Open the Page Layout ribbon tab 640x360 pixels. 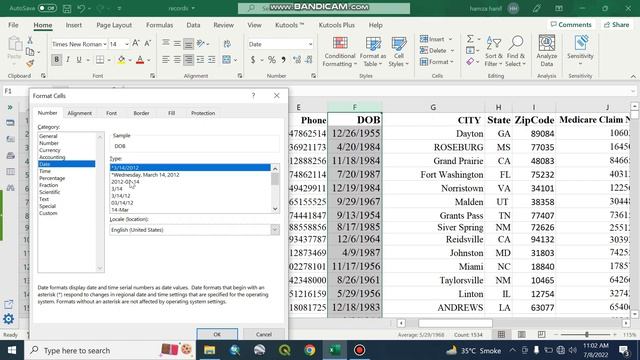114,25
